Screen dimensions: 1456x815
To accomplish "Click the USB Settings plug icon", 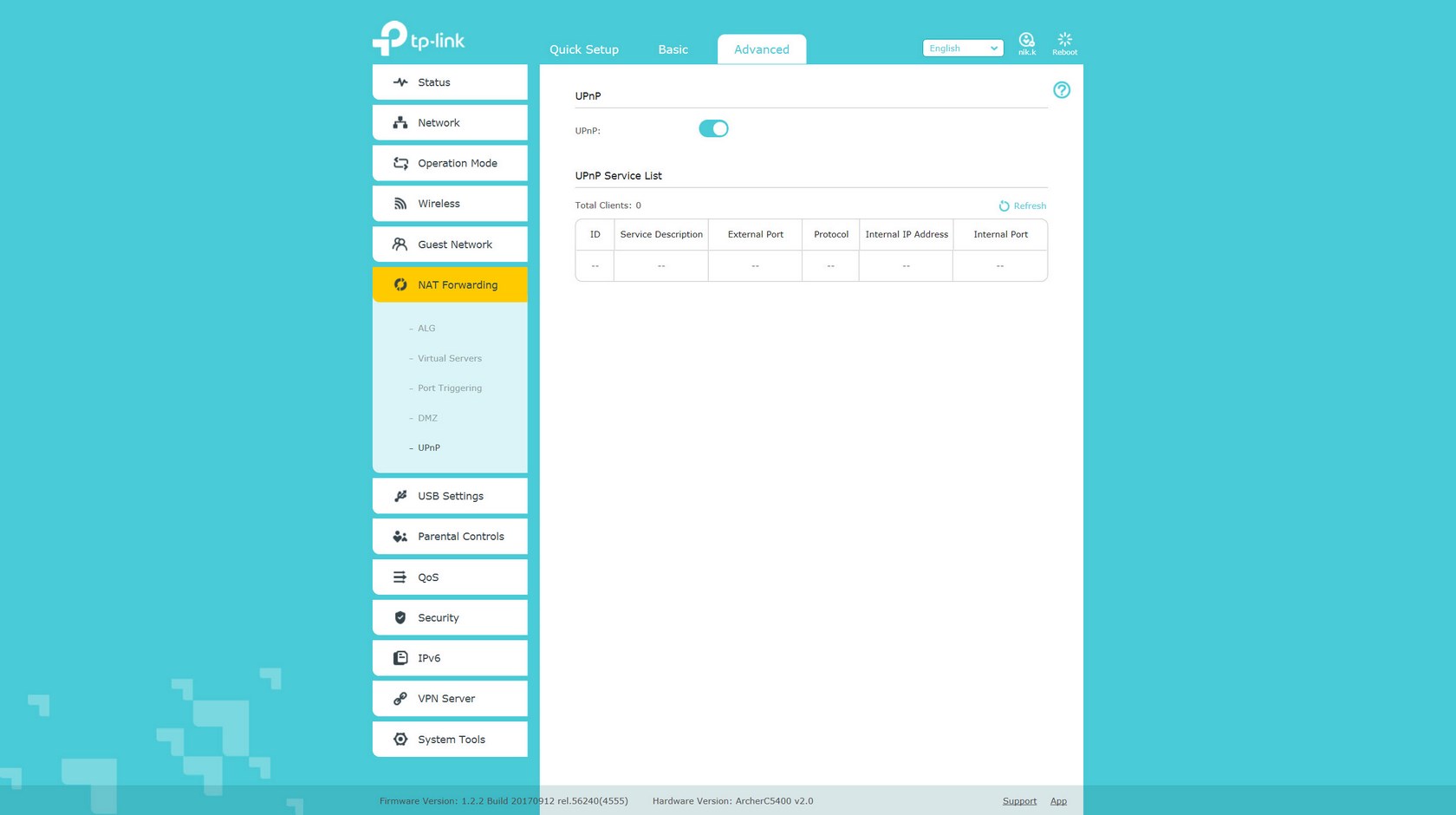I will [400, 496].
